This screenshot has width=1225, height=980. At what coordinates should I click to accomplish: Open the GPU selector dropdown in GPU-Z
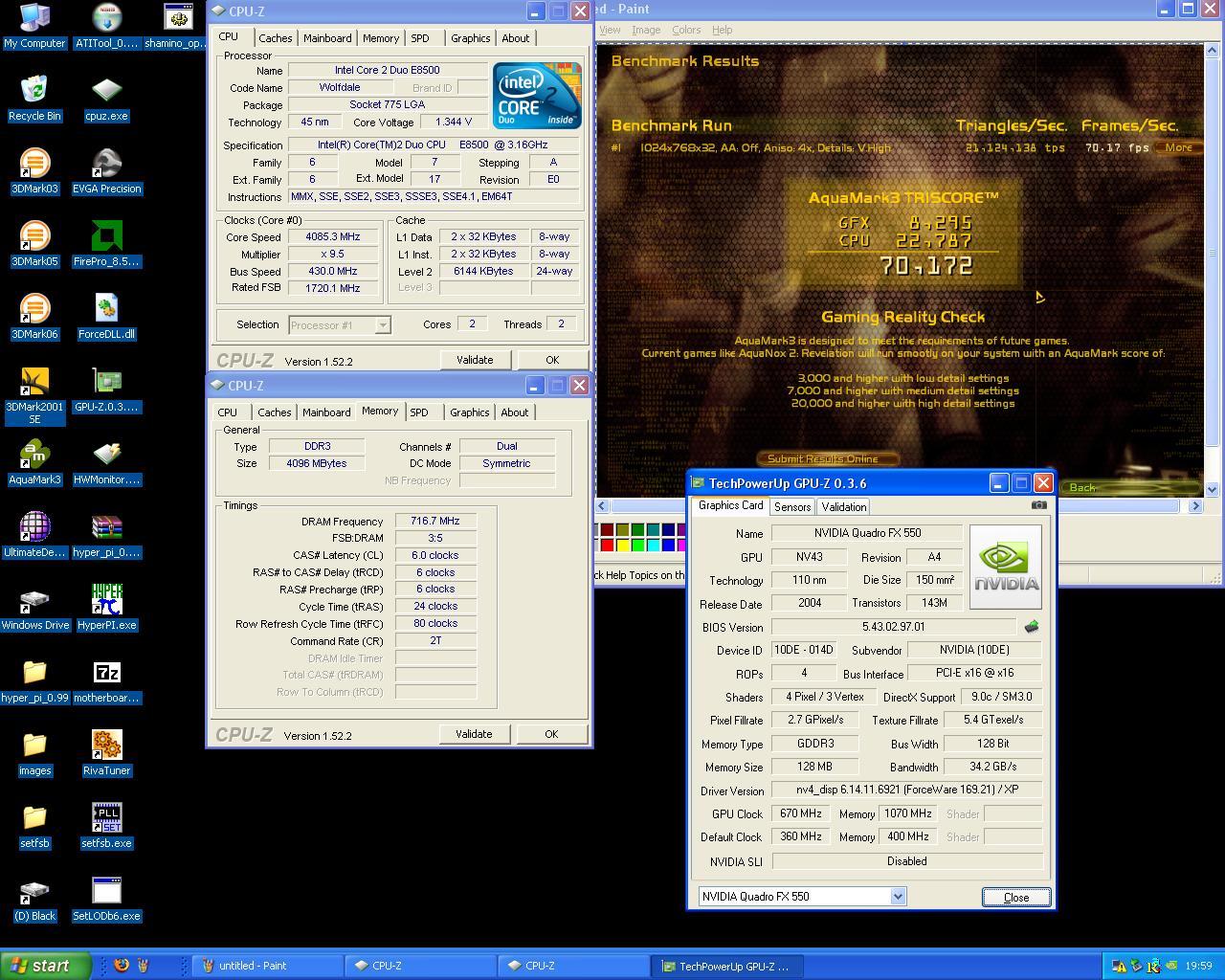click(898, 897)
